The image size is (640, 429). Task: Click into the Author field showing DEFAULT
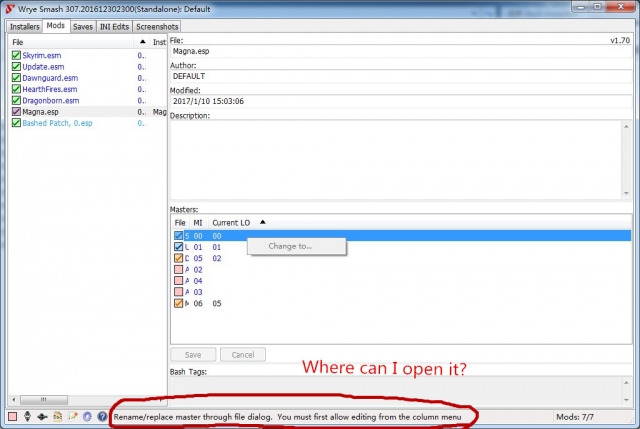401,76
